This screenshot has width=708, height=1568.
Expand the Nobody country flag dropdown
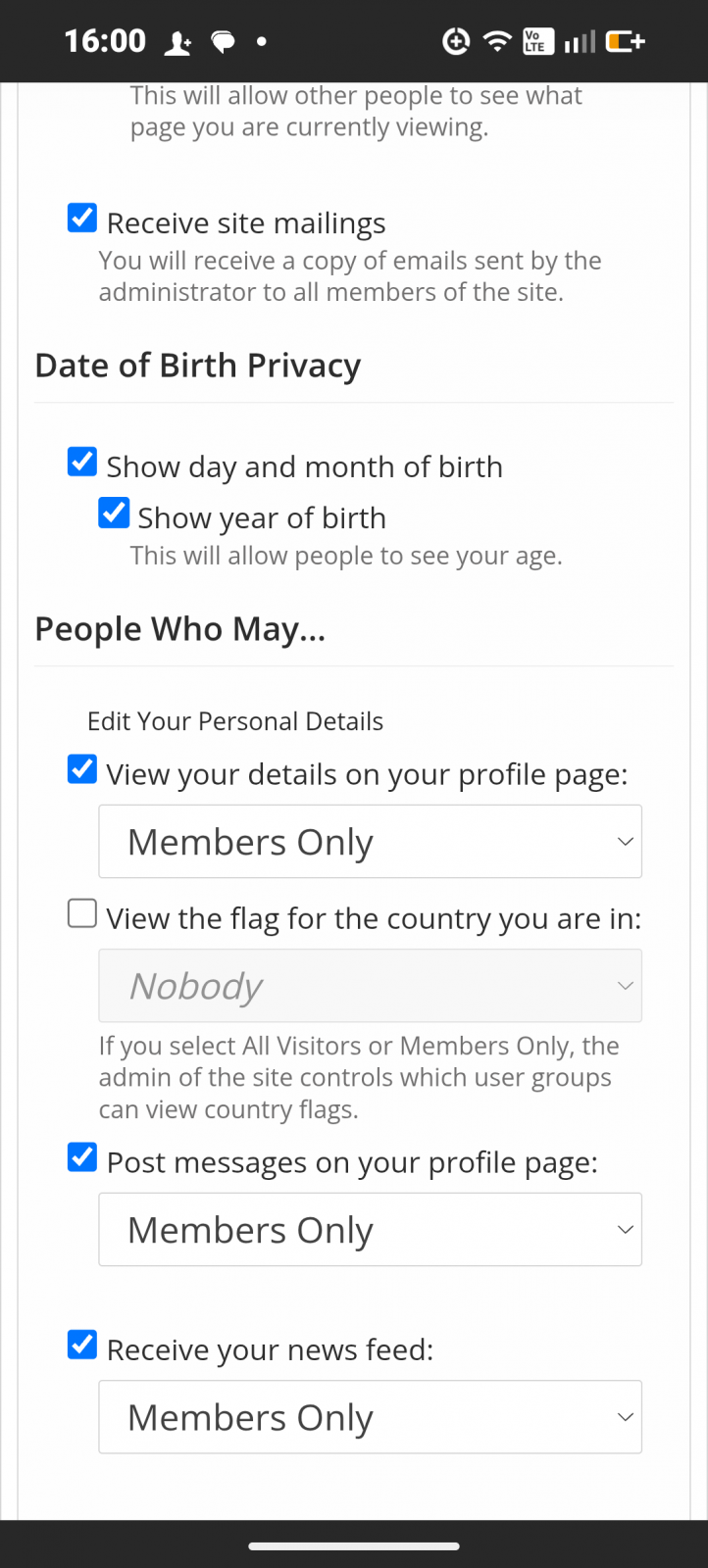coord(370,985)
